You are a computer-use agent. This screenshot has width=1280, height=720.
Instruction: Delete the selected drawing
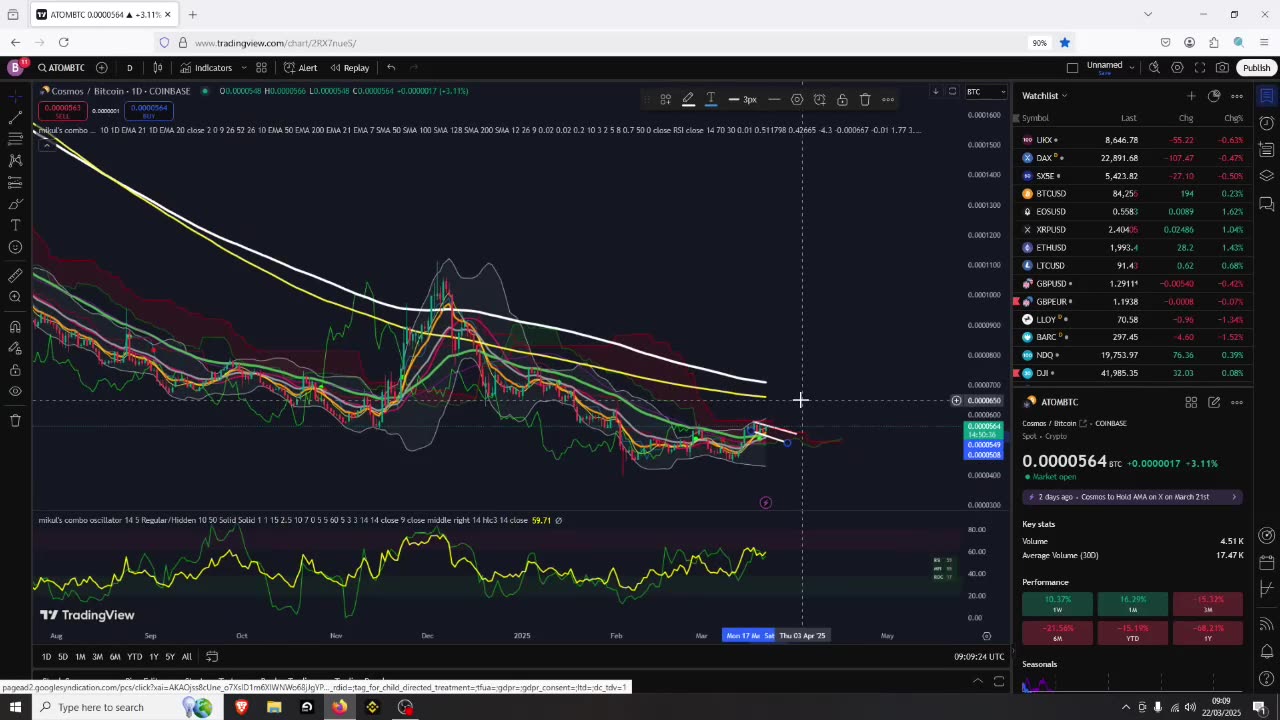(865, 100)
